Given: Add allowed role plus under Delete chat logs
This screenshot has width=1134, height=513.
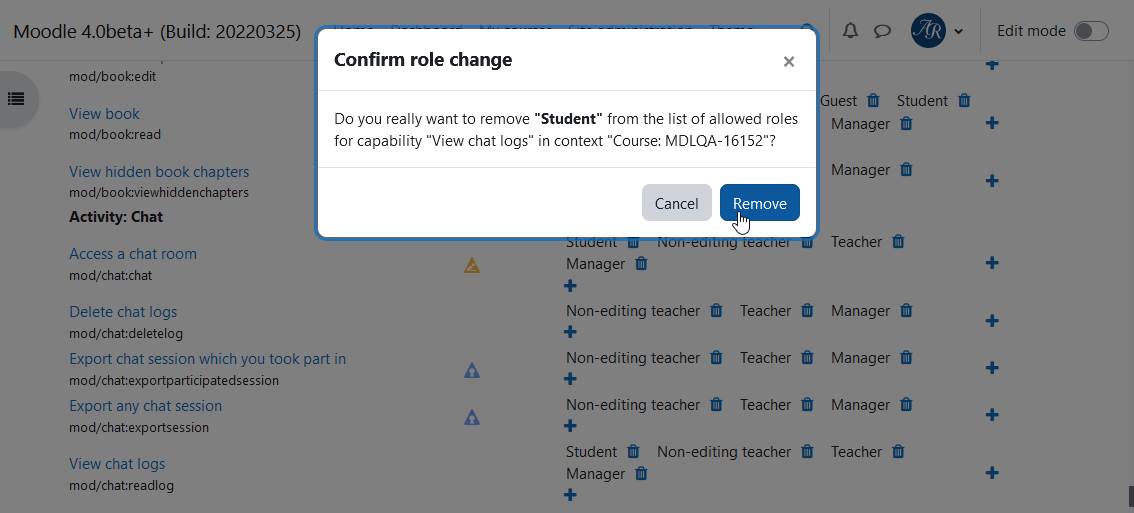Looking at the screenshot, I should point(570,331).
